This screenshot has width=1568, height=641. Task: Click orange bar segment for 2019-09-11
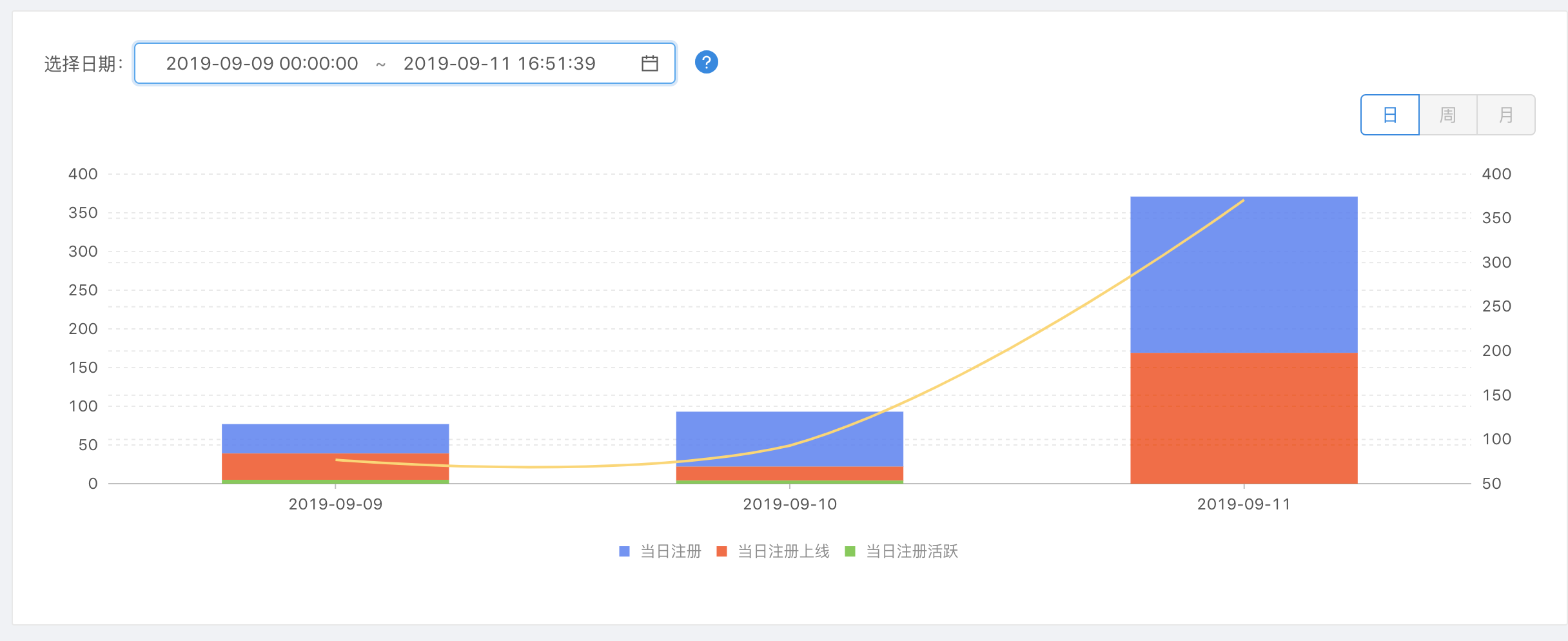1243,418
